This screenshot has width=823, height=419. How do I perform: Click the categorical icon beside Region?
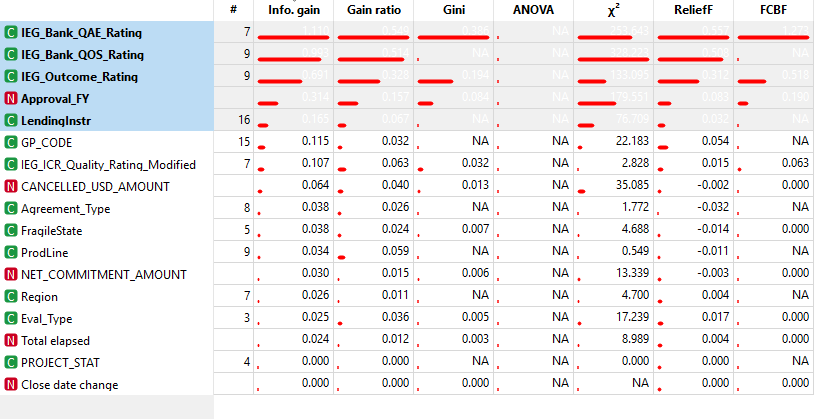pos(10,297)
